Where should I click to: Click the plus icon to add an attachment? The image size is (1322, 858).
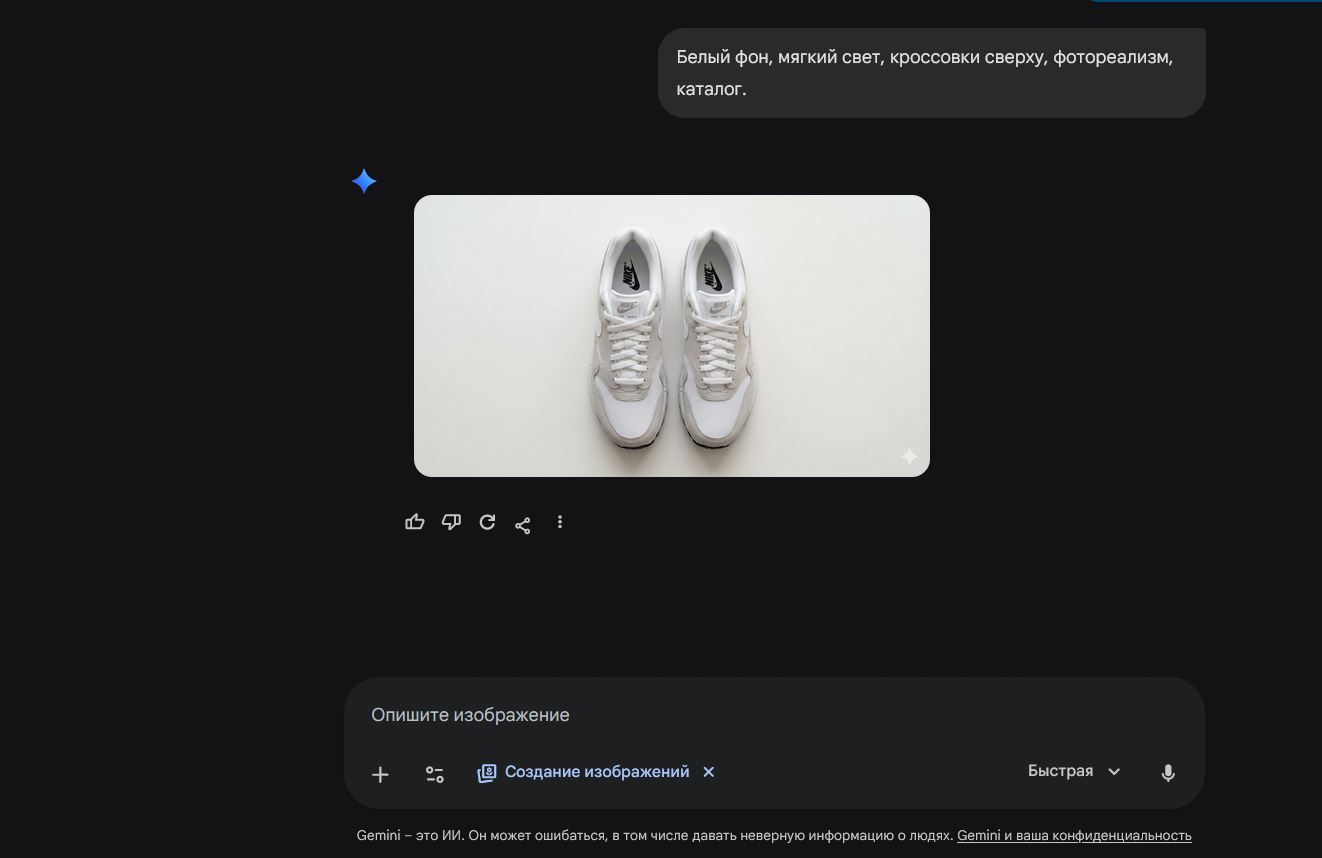pyautogui.click(x=380, y=773)
